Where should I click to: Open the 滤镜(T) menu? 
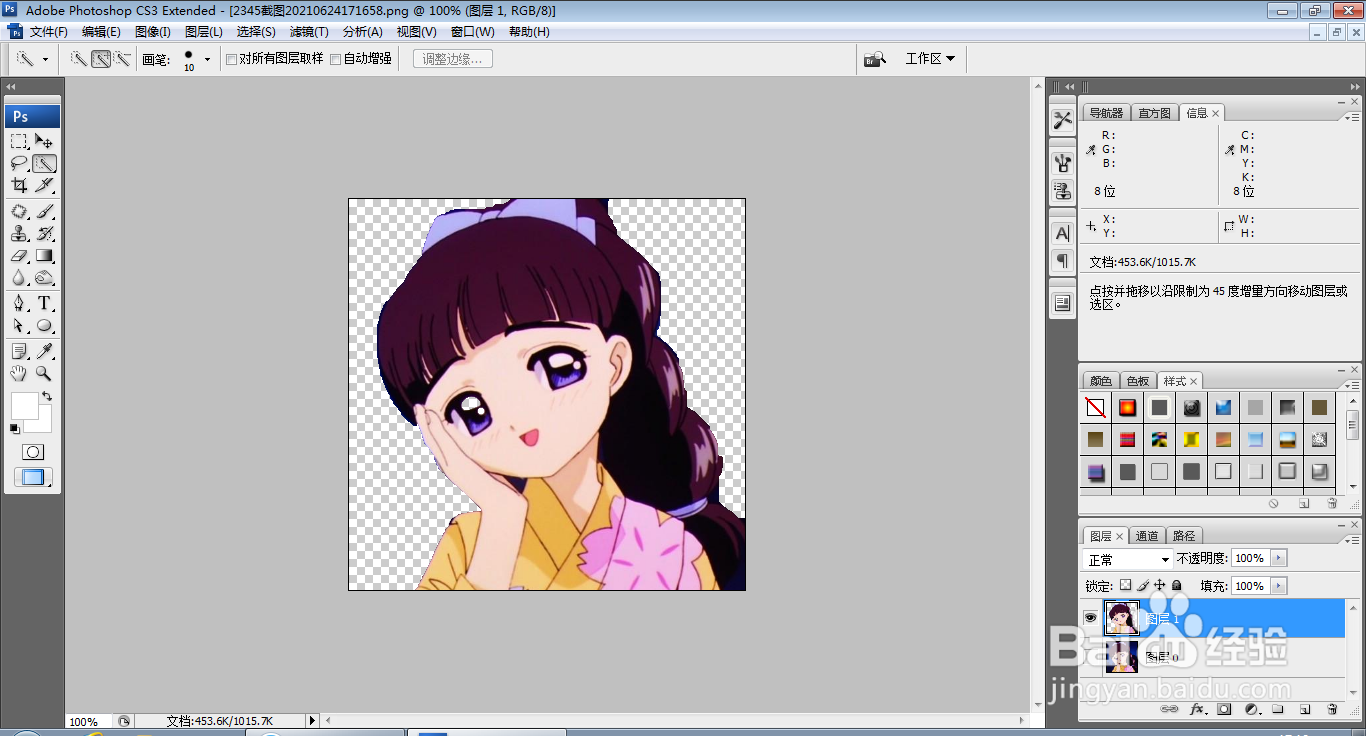[x=309, y=32]
